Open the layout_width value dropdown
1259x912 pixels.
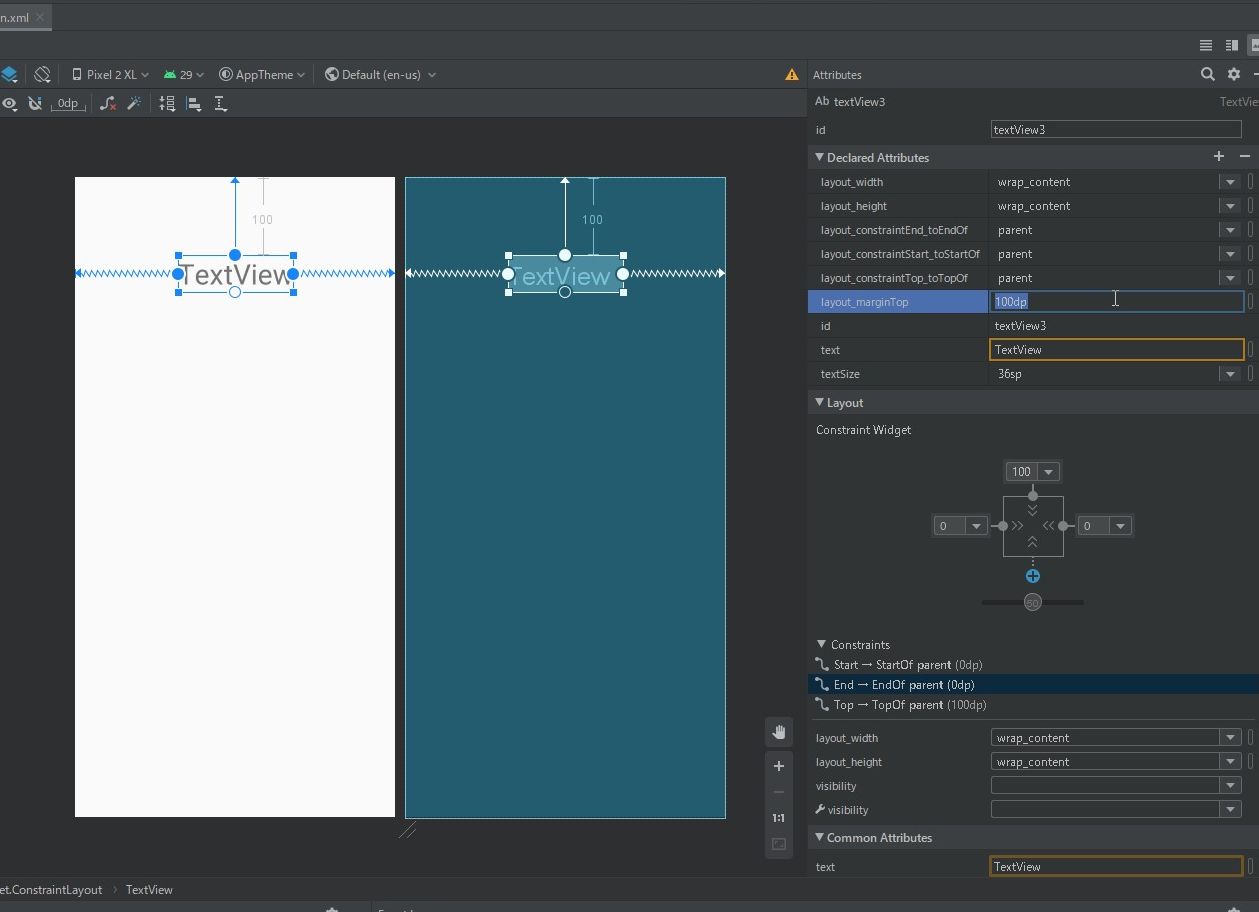(x=1229, y=181)
